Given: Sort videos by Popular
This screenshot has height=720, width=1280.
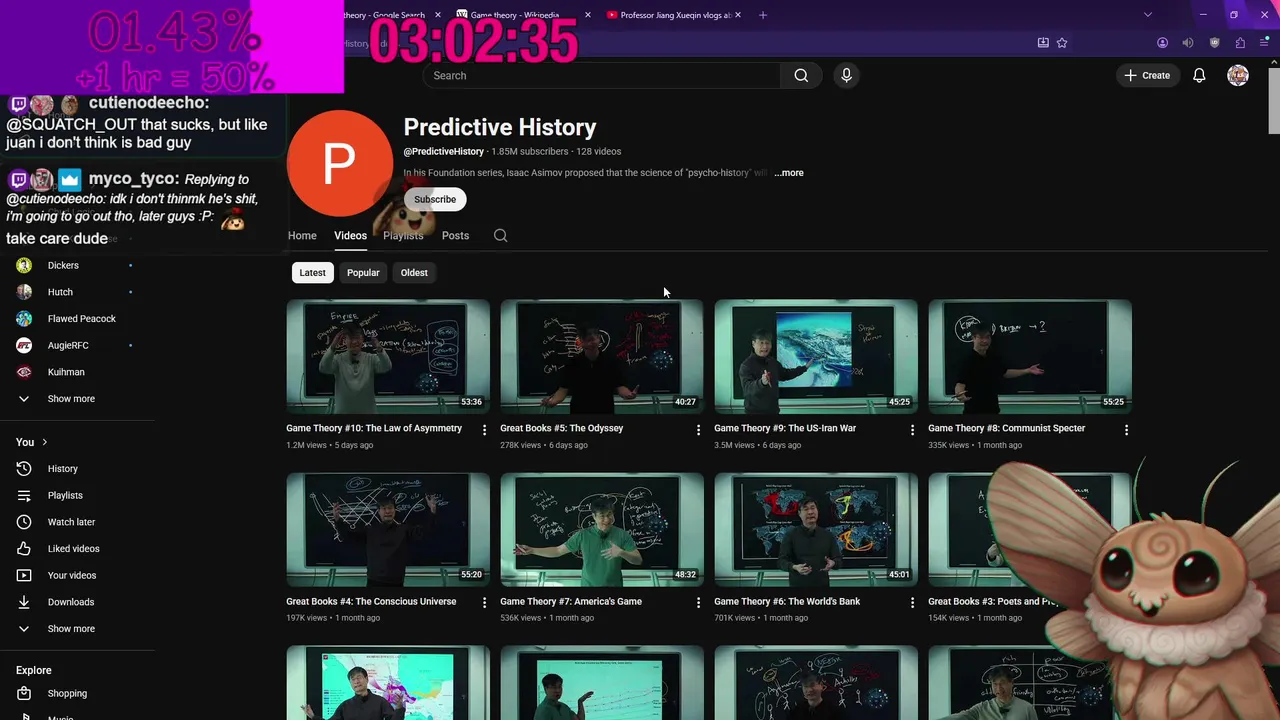Looking at the screenshot, I should pos(363,273).
